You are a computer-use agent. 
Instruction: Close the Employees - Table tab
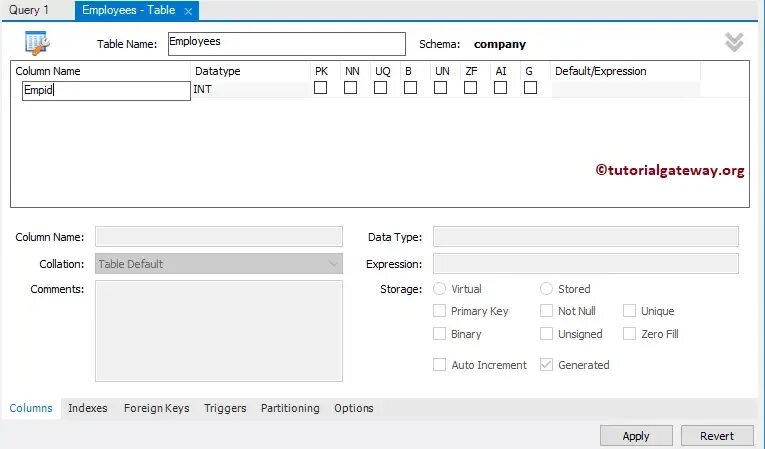188,11
